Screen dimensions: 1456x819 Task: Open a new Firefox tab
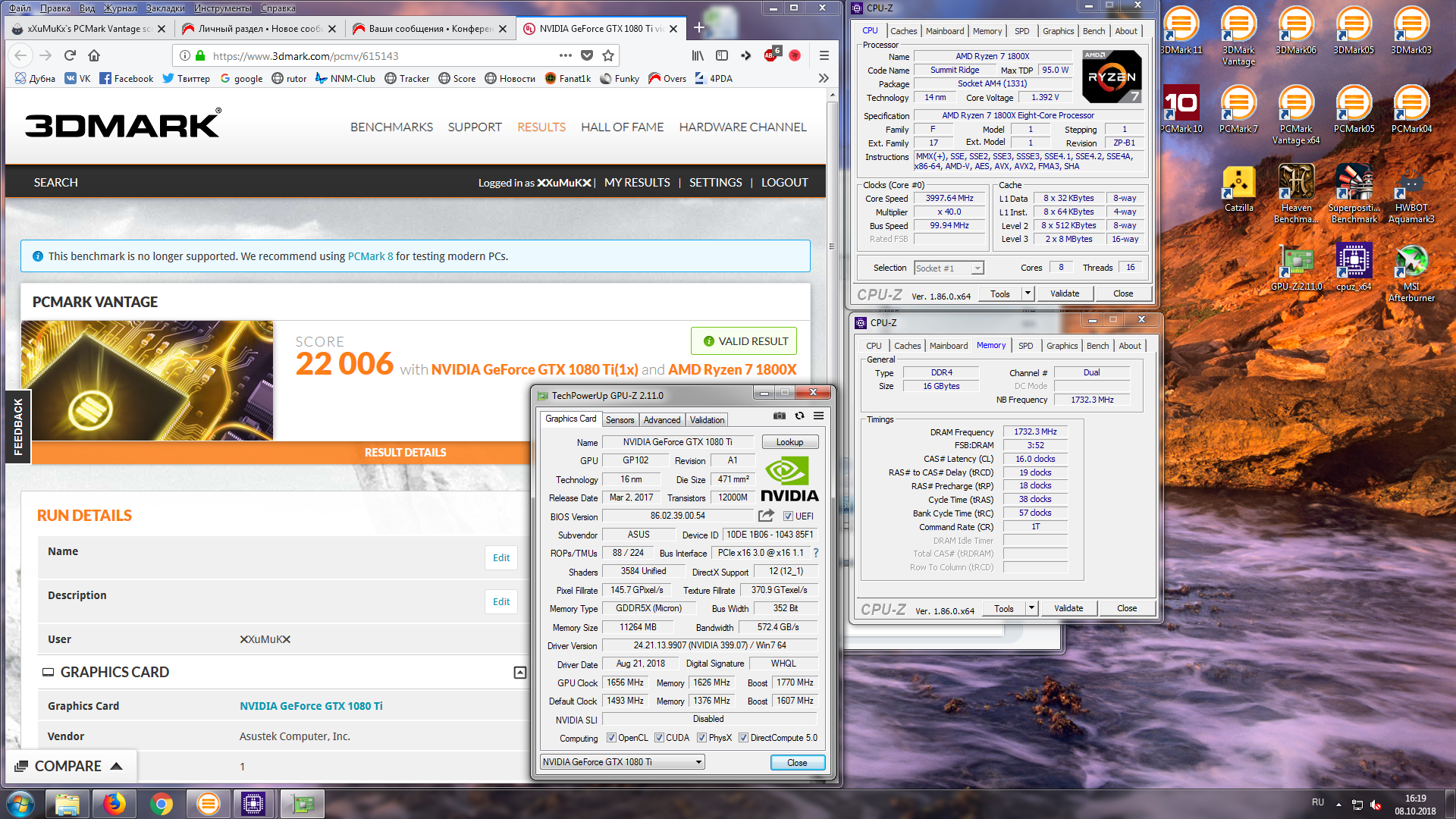[699, 28]
